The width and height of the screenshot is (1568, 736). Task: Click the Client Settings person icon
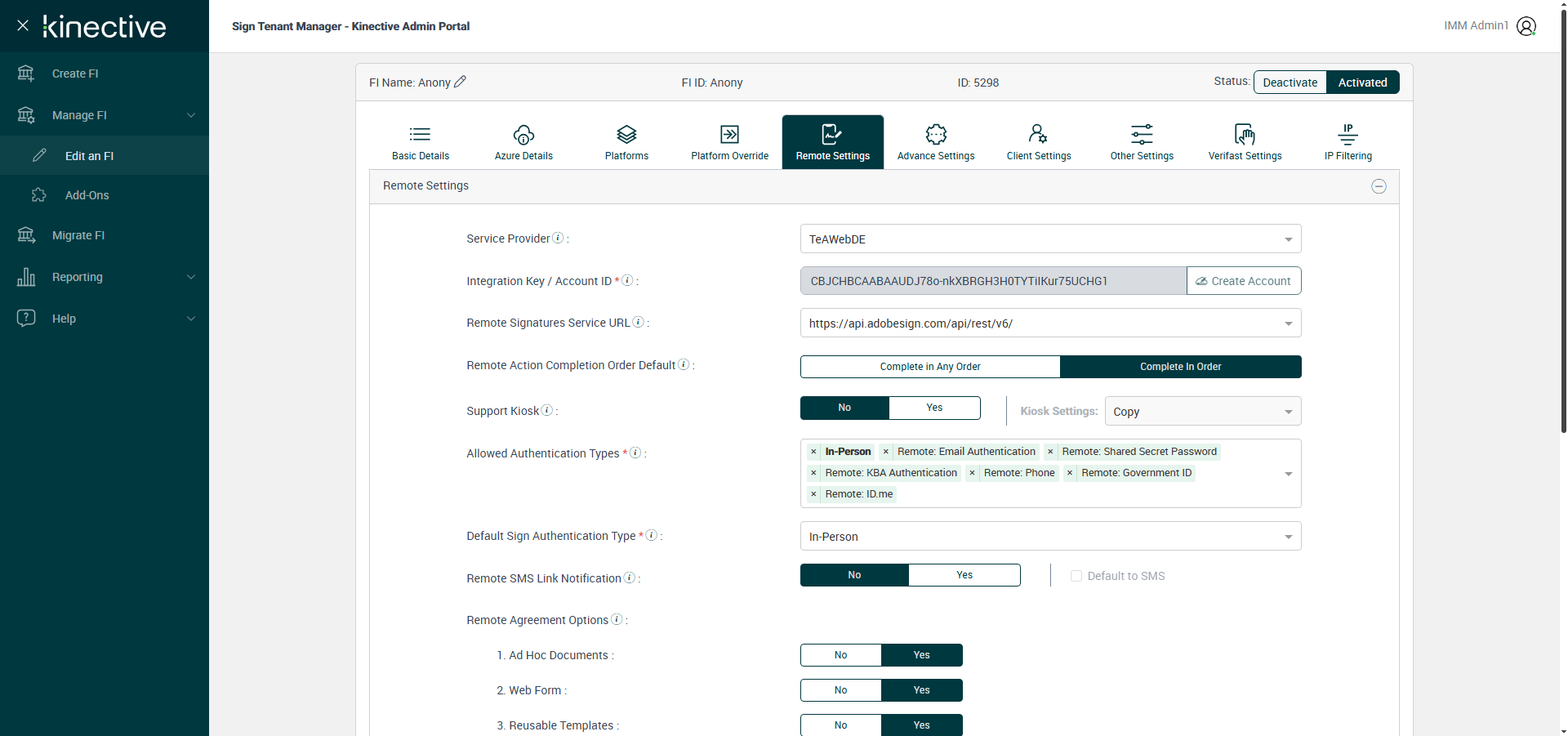tap(1038, 133)
